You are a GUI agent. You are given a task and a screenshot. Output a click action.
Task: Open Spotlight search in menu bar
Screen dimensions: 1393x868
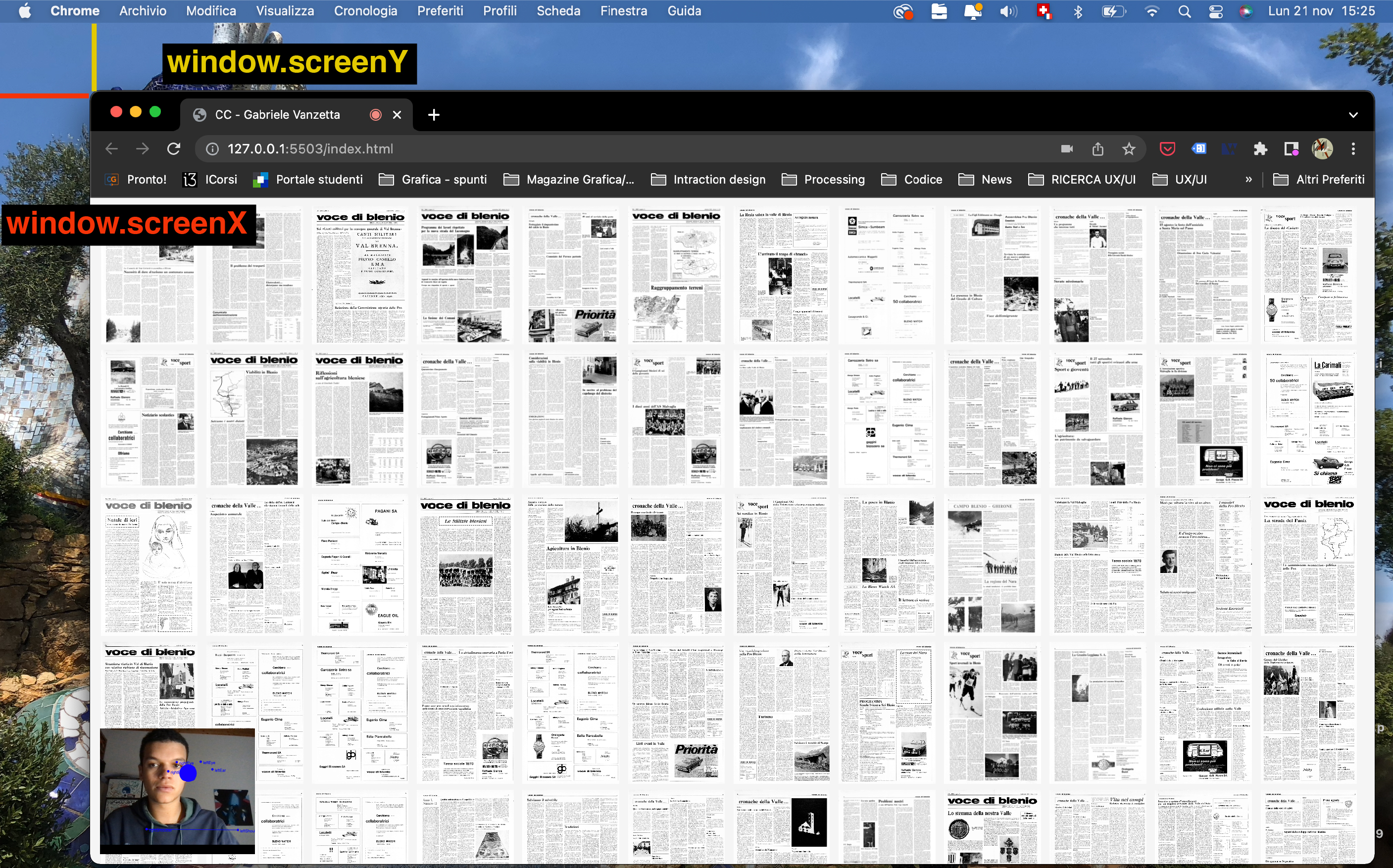click(x=1184, y=11)
